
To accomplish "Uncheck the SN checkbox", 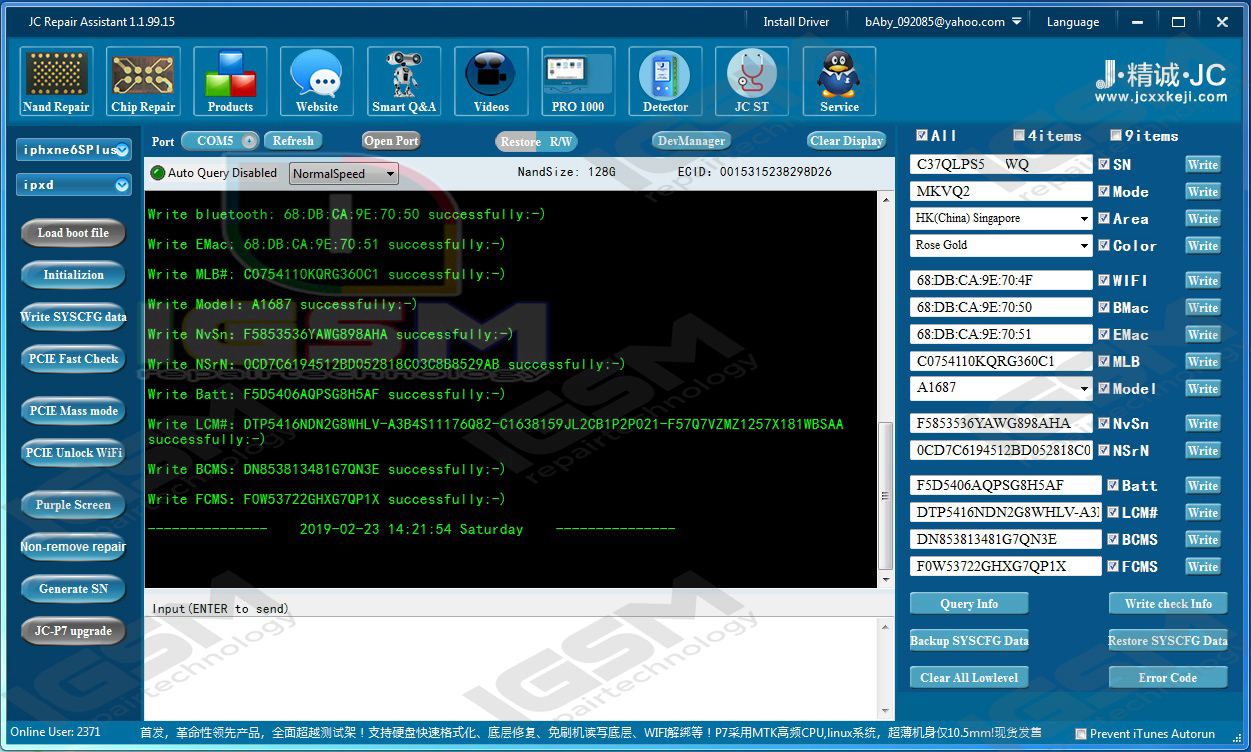I will pos(1104,164).
